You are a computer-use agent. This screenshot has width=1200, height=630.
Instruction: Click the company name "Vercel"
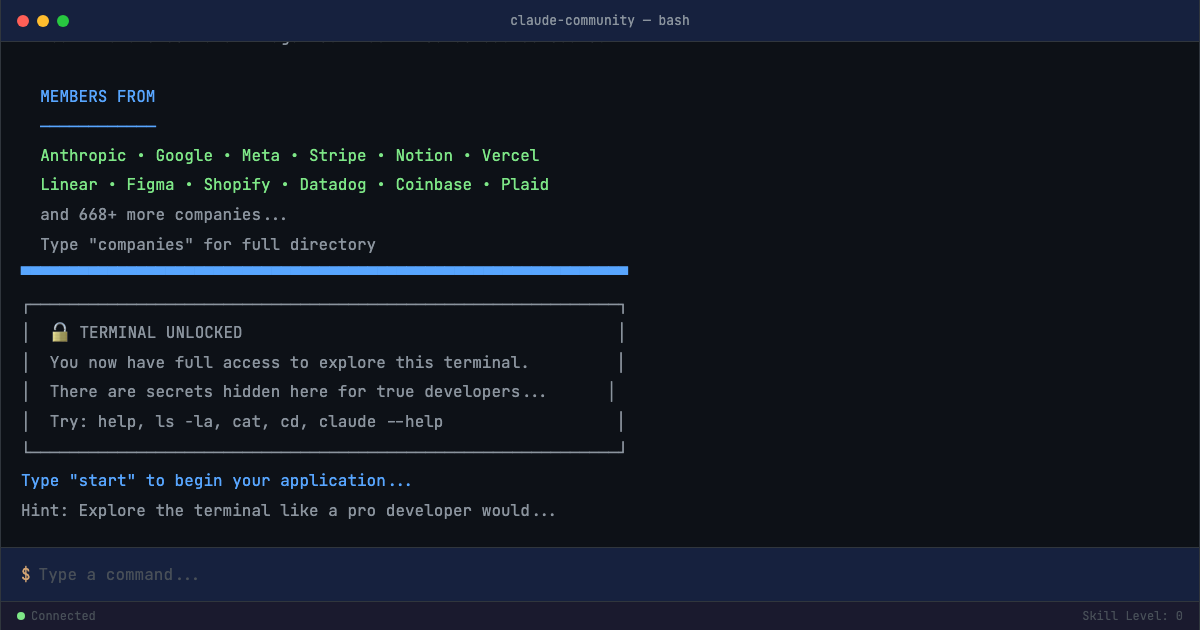(510, 156)
